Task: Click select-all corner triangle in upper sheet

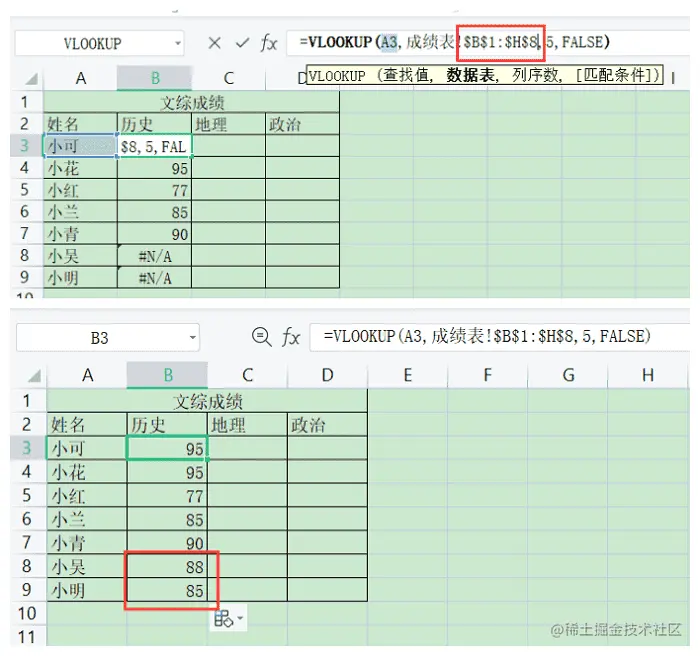Action: 32,79
